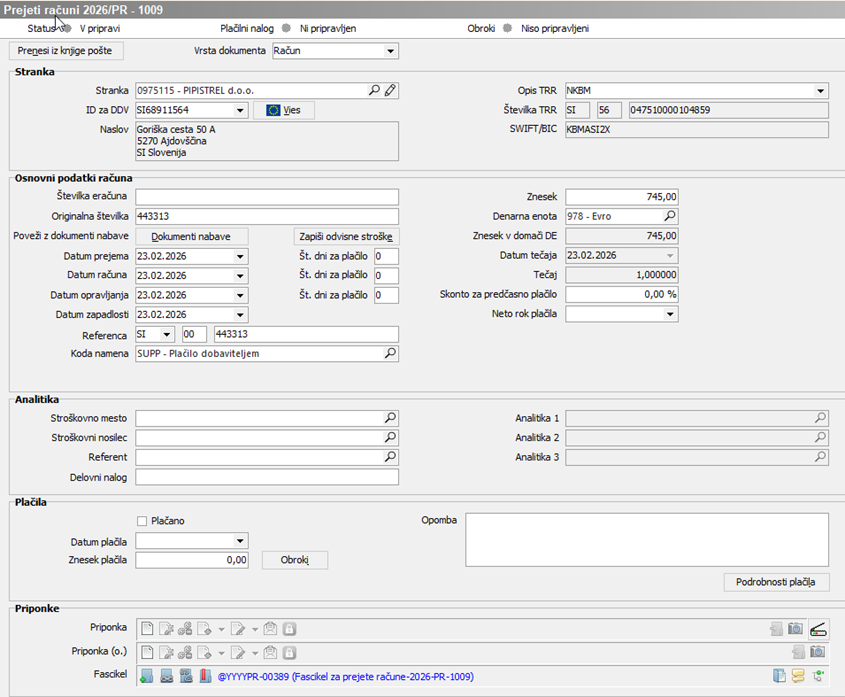Open the Denarna enota lookup magnifier
The image size is (845, 697).
click(670, 216)
